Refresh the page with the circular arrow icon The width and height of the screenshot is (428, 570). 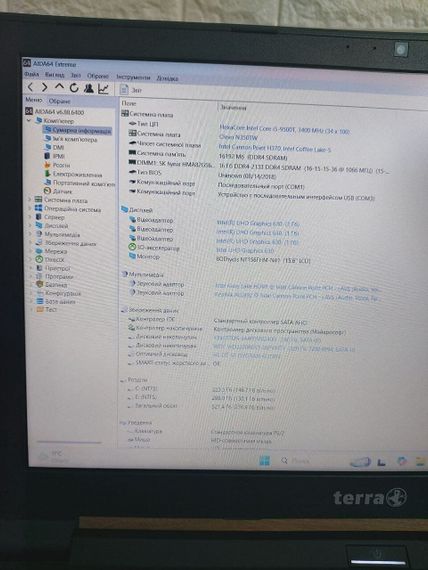pyautogui.click(x=74, y=88)
